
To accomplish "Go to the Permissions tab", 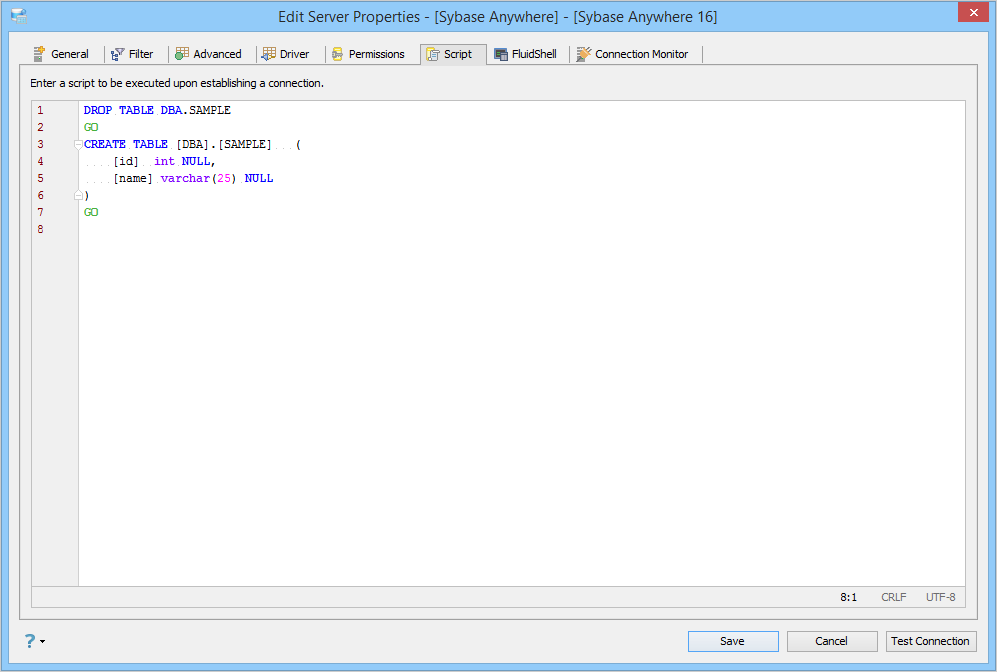I will click(x=369, y=54).
